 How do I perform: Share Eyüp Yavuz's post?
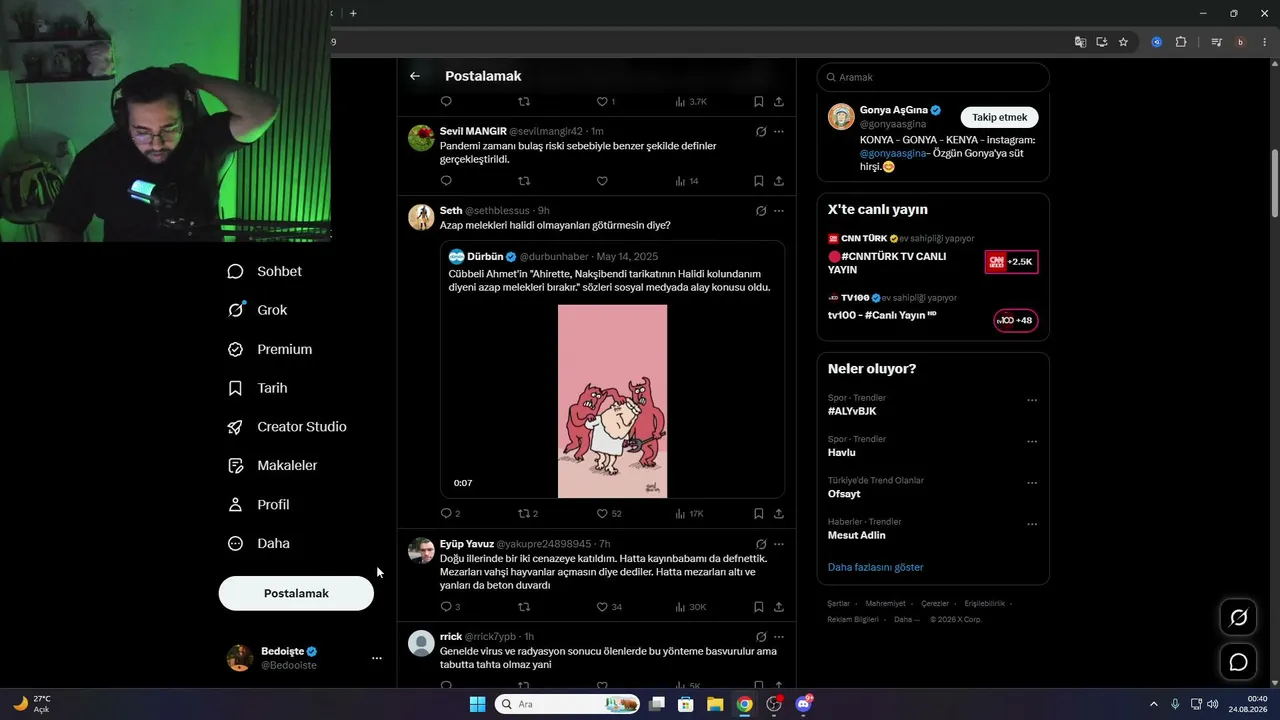pyautogui.click(x=779, y=607)
